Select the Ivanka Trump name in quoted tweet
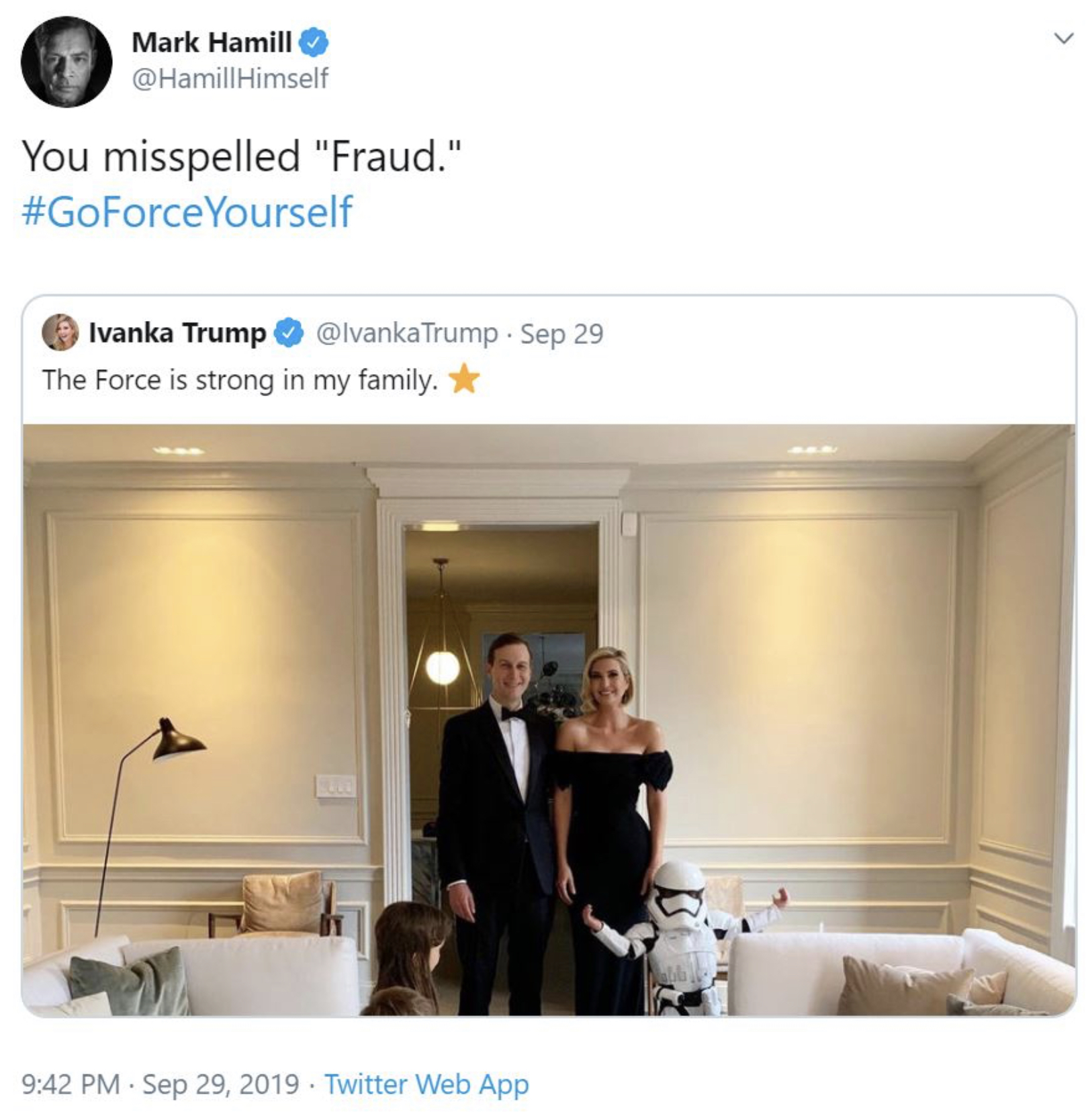This screenshot has width=1088, height=1120. (177, 333)
